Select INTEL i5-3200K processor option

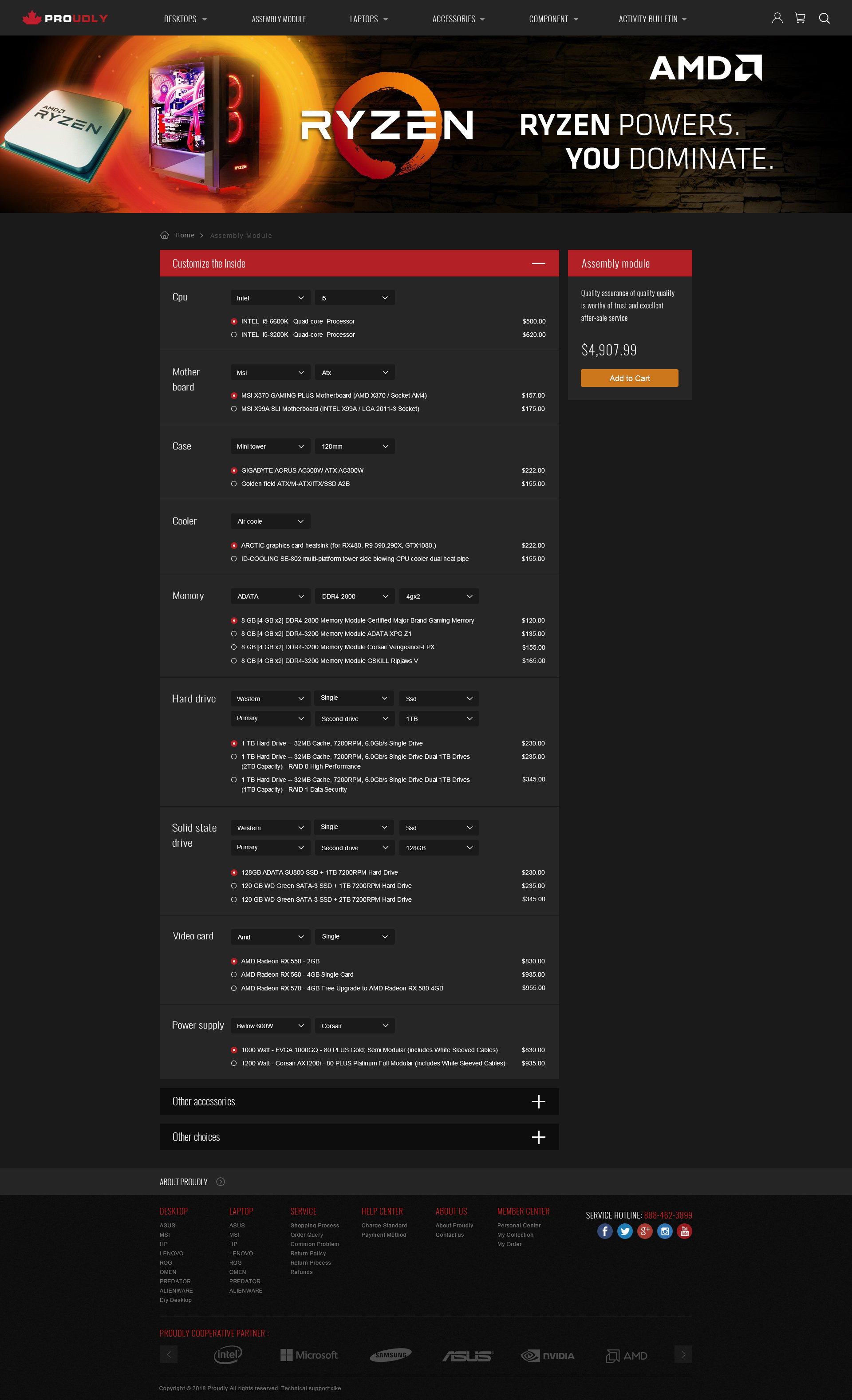(x=233, y=335)
